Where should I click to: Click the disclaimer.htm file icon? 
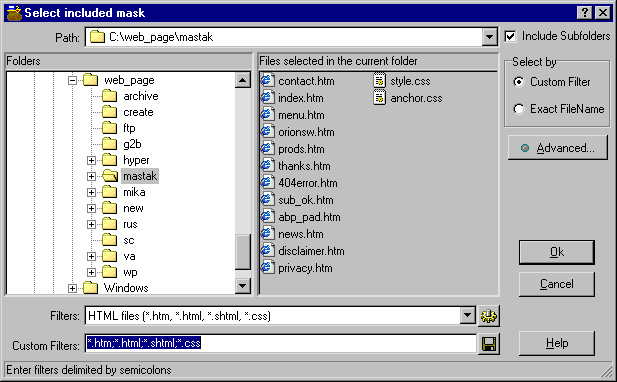coord(268,251)
